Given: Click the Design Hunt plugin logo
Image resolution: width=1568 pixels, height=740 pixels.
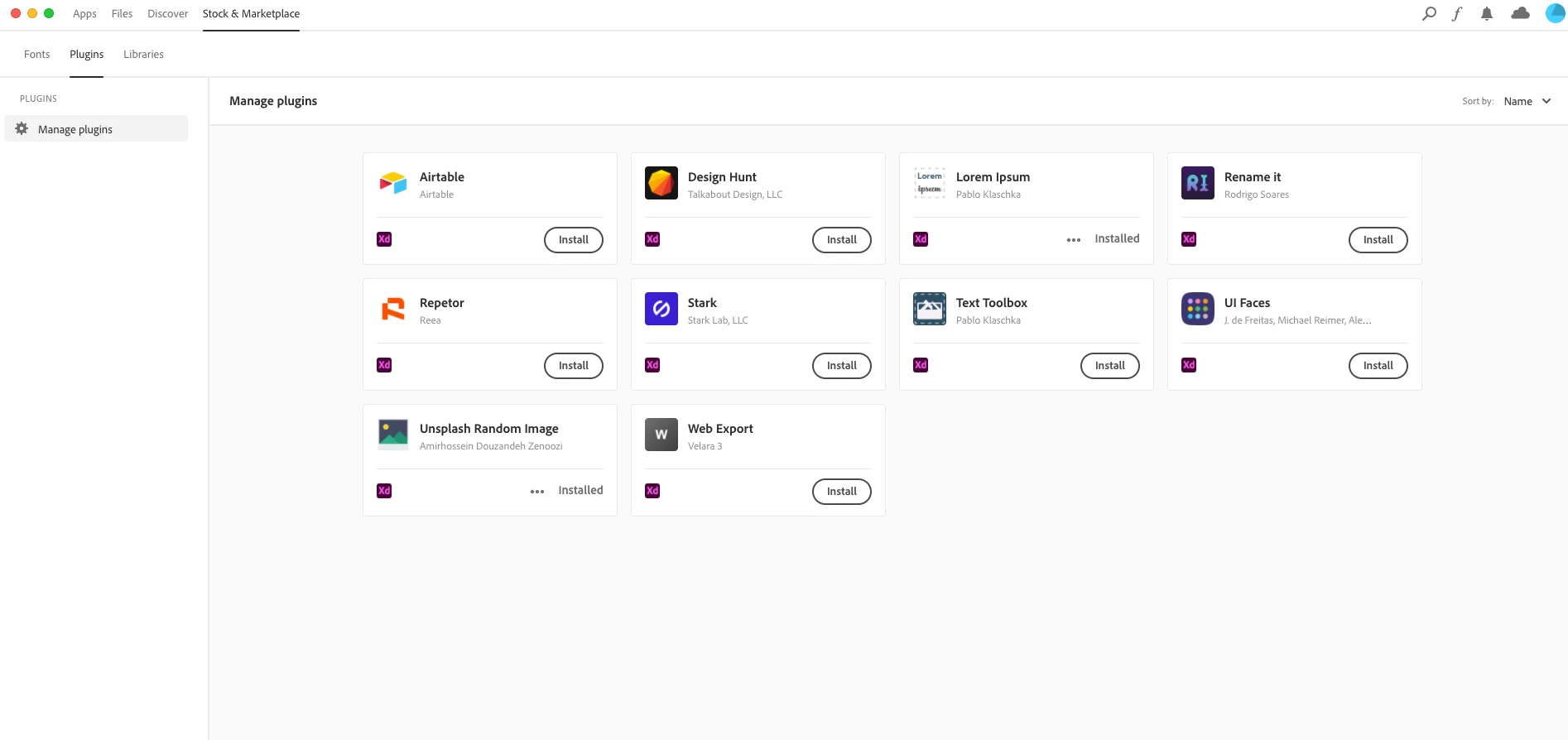Looking at the screenshot, I should [661, 183].
